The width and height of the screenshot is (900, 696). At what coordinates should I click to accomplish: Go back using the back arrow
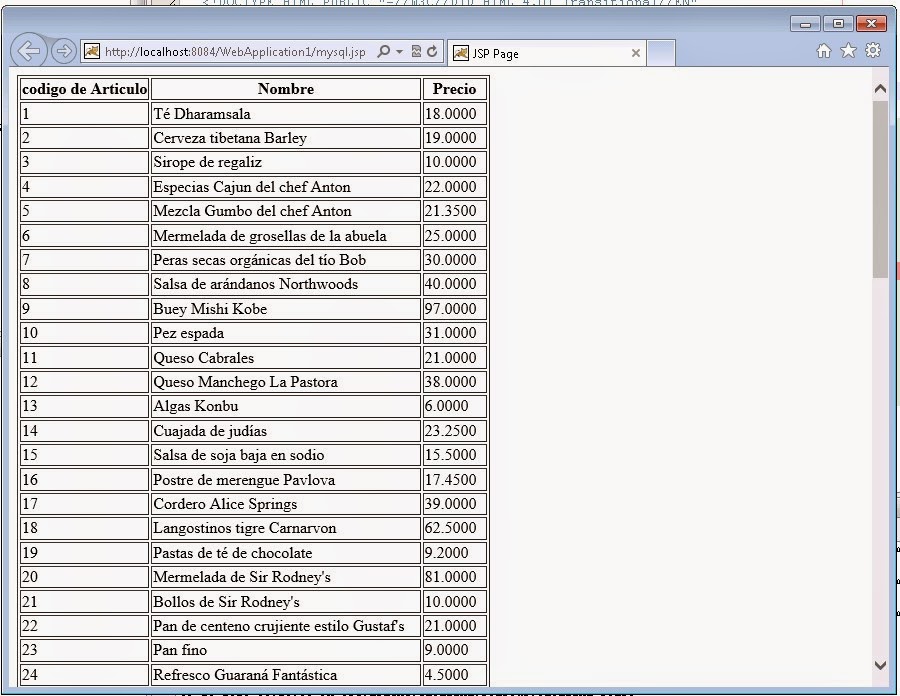click(x=28, y=50)
